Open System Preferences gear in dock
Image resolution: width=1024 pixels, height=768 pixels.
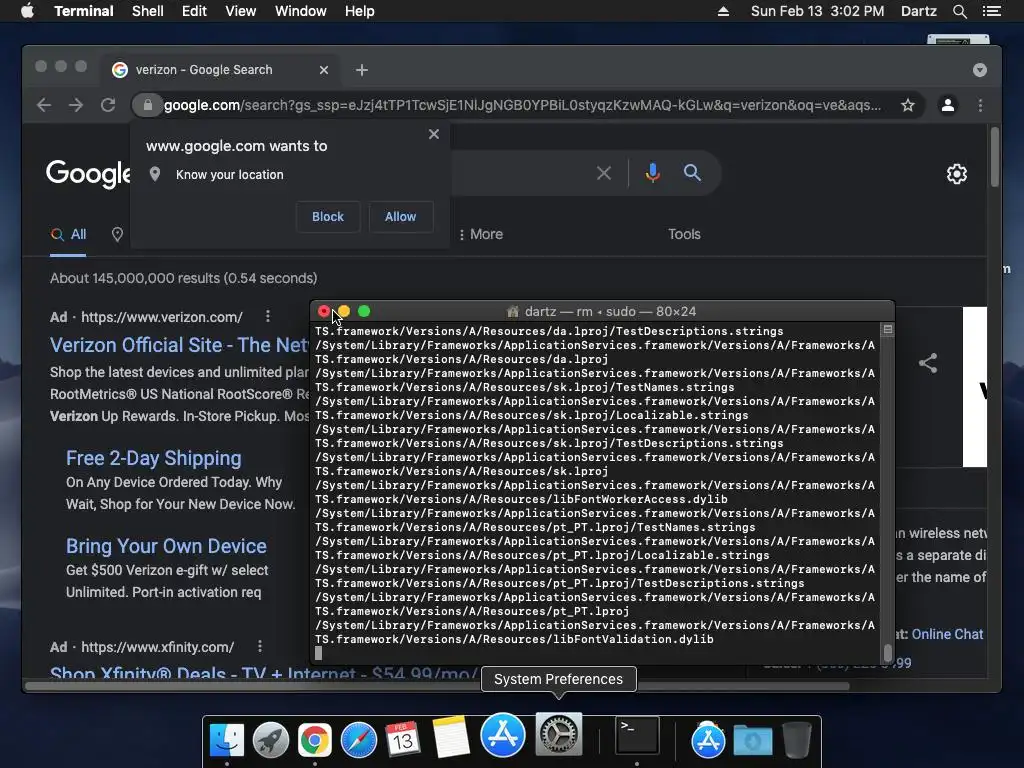point(558,735)
